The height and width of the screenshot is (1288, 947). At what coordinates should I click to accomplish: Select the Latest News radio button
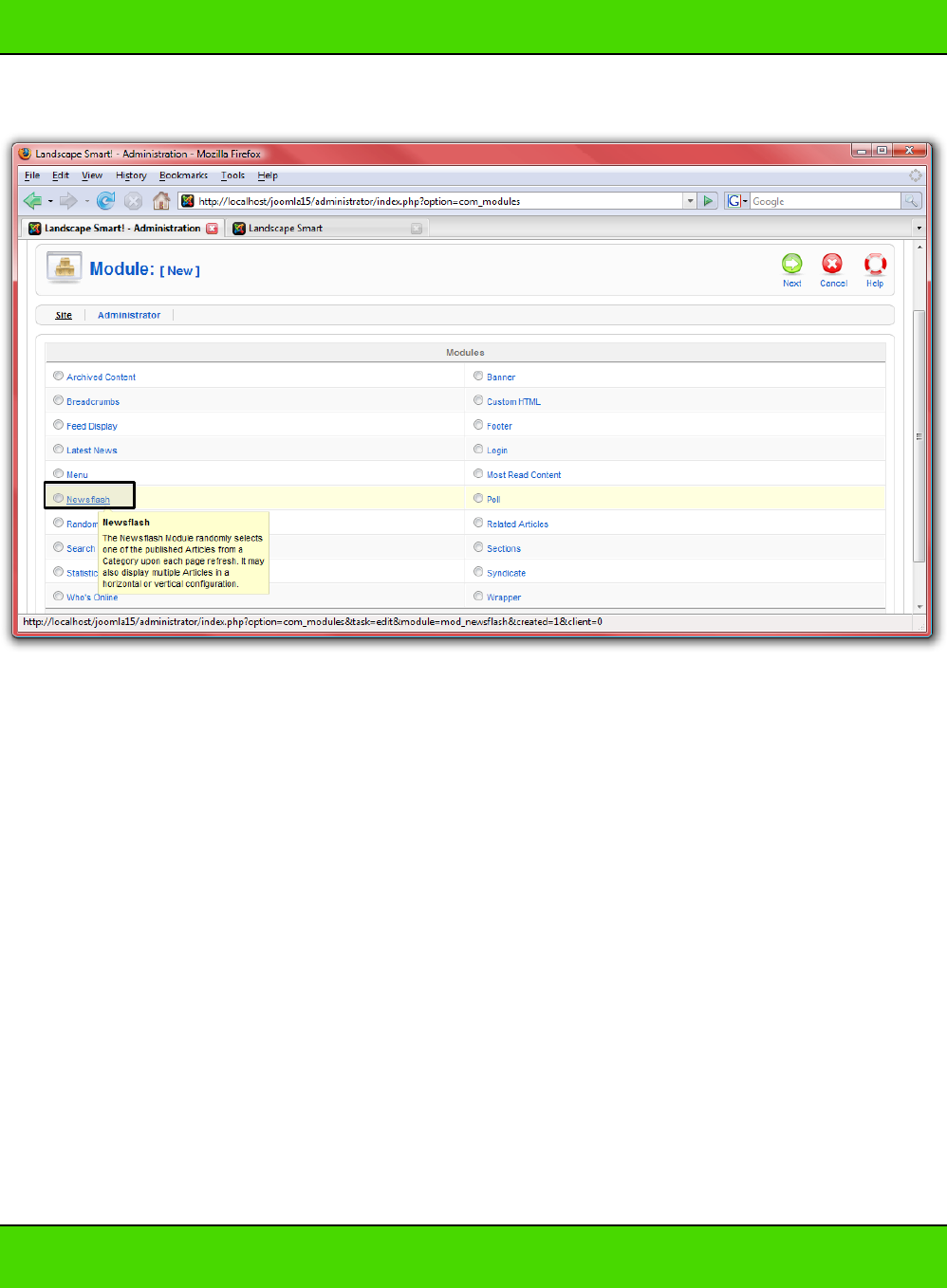[58, 450]
